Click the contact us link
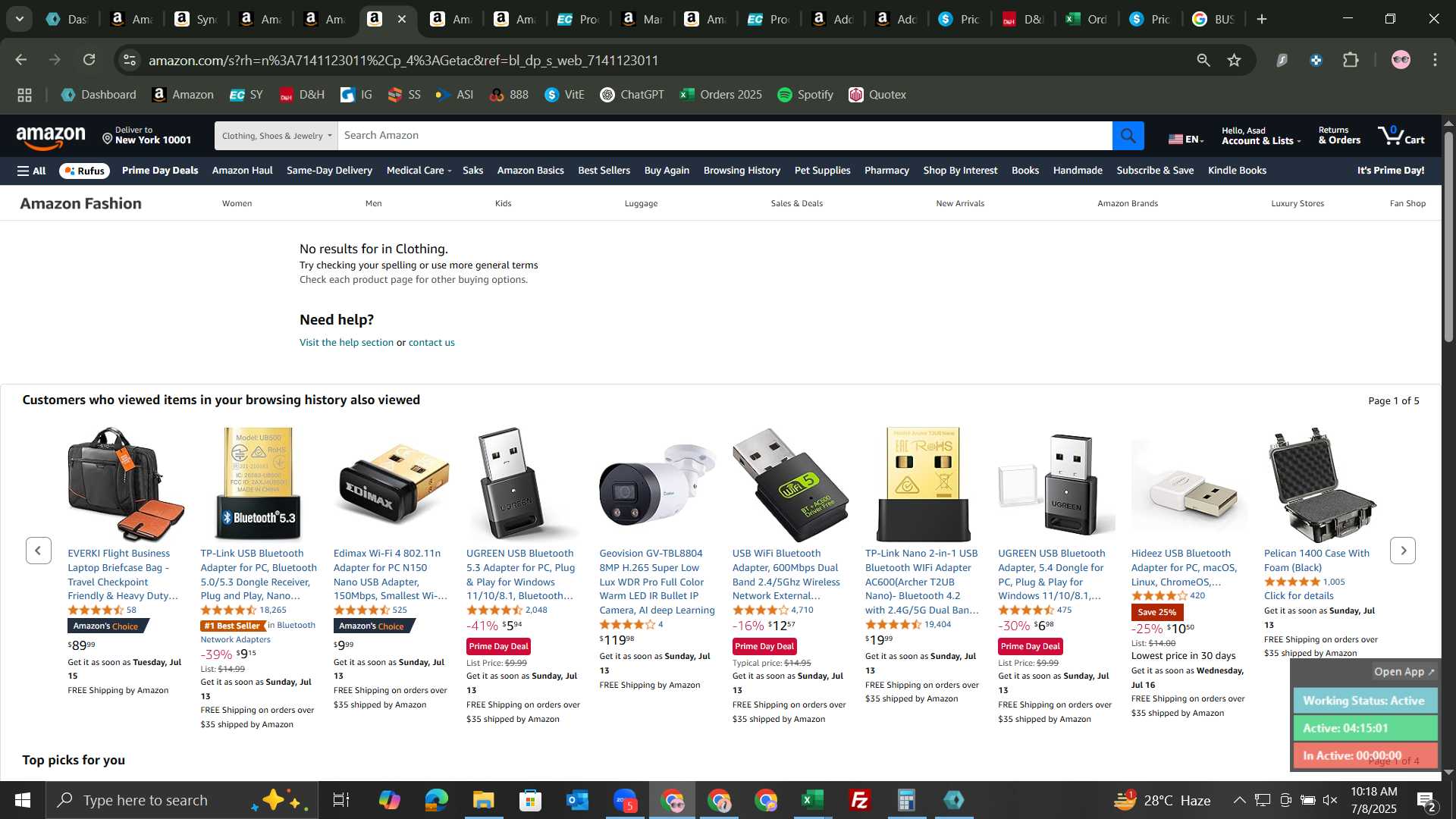The width and height of the screenshot is (1456, 819). 431,343
